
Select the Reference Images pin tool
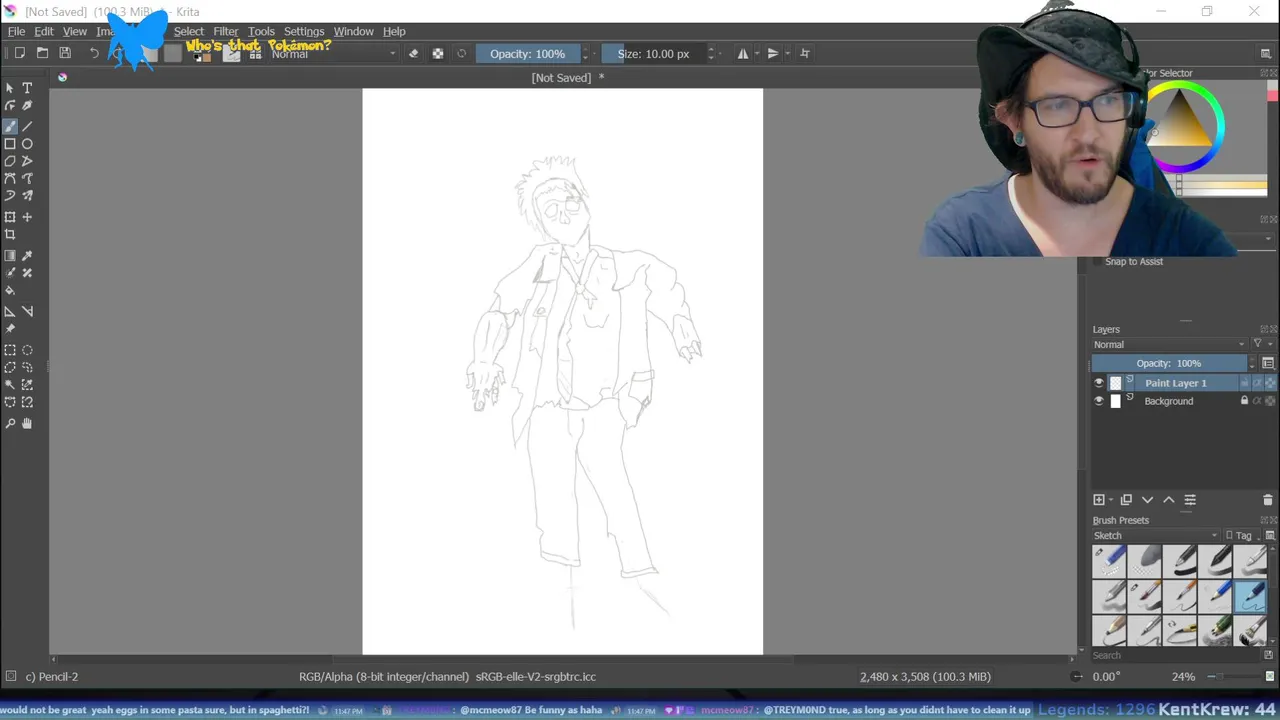pyautogui.click(x=10, y=329)
